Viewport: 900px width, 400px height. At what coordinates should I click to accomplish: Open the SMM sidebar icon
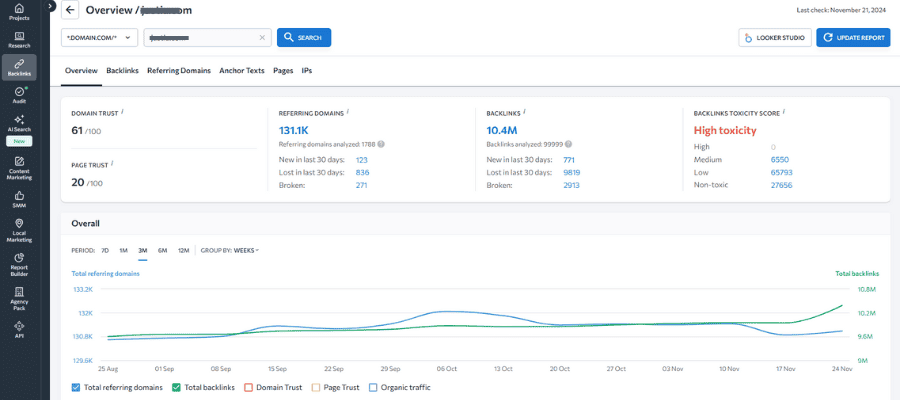point(19,199)
